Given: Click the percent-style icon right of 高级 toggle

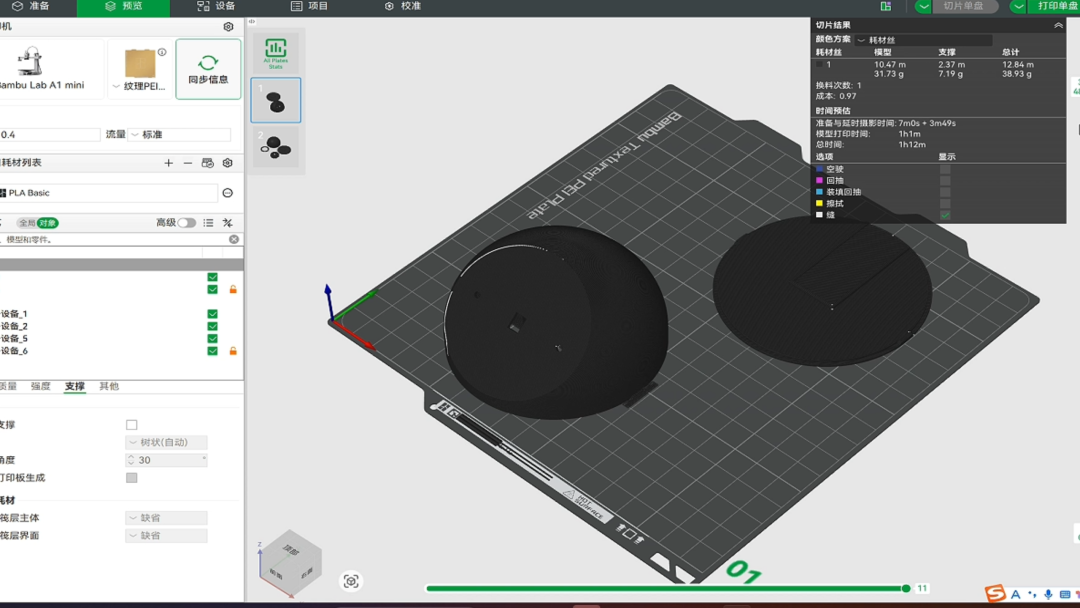Looking at the screenshot, I should pyautogui.click(x=227, y=222).
